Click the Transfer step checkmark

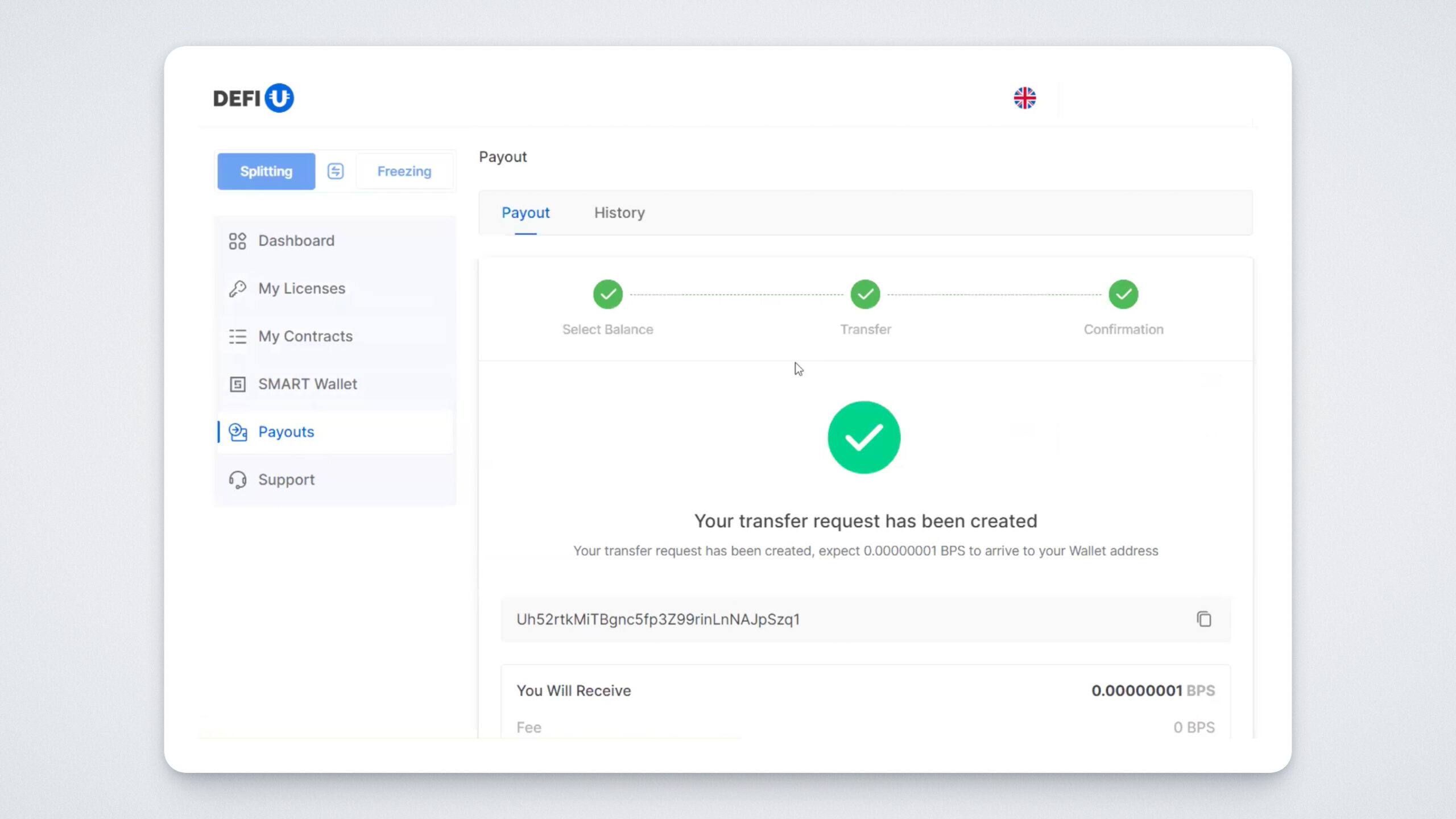(x=865, y=295)
